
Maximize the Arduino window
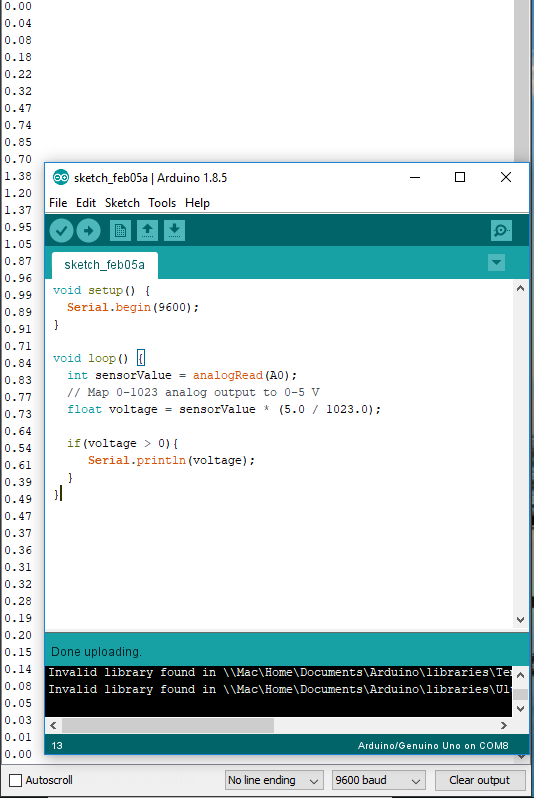460,177
